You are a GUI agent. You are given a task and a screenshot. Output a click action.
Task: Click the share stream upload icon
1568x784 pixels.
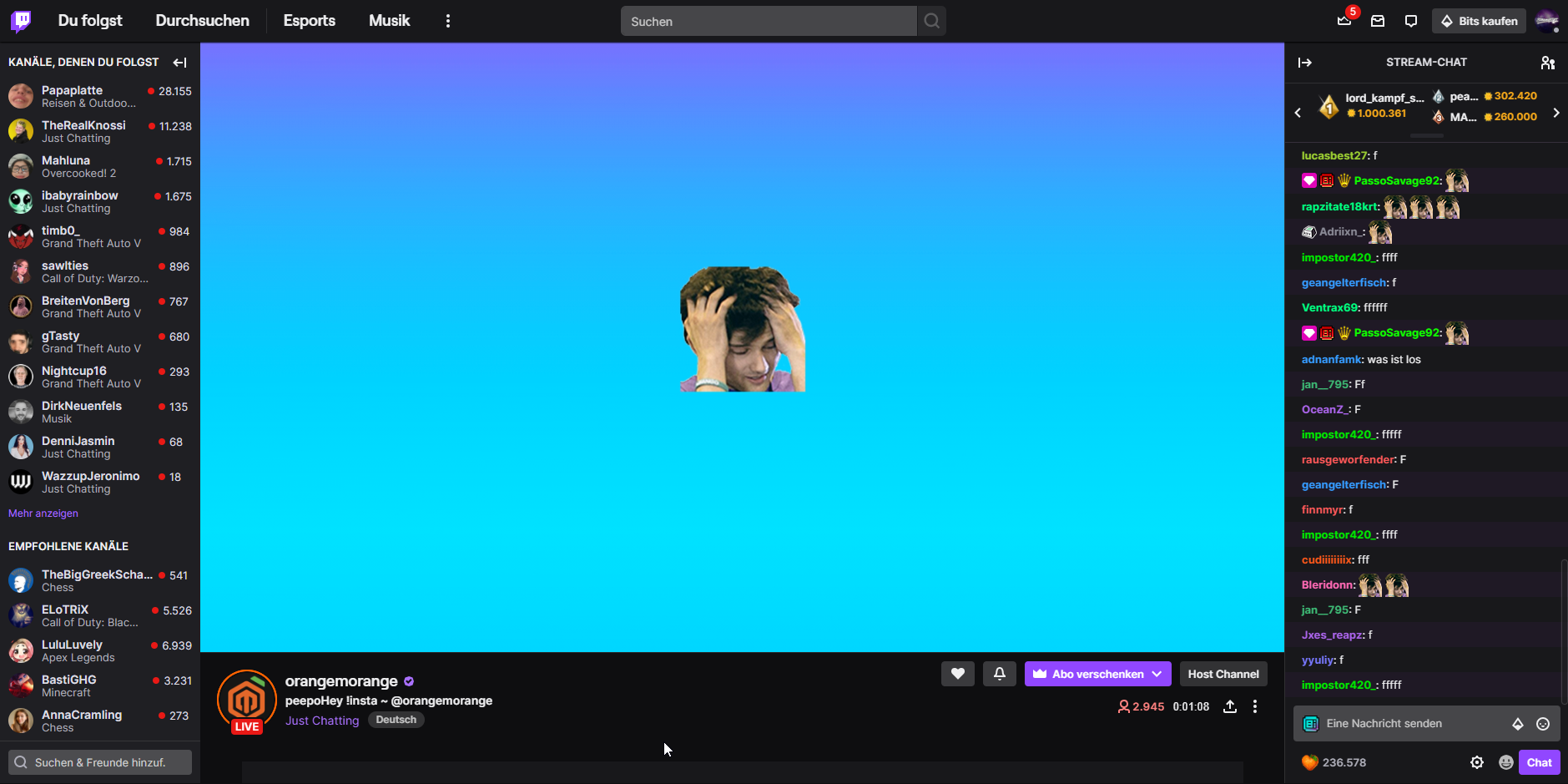pyautogui.click(x=1230, y=706)
